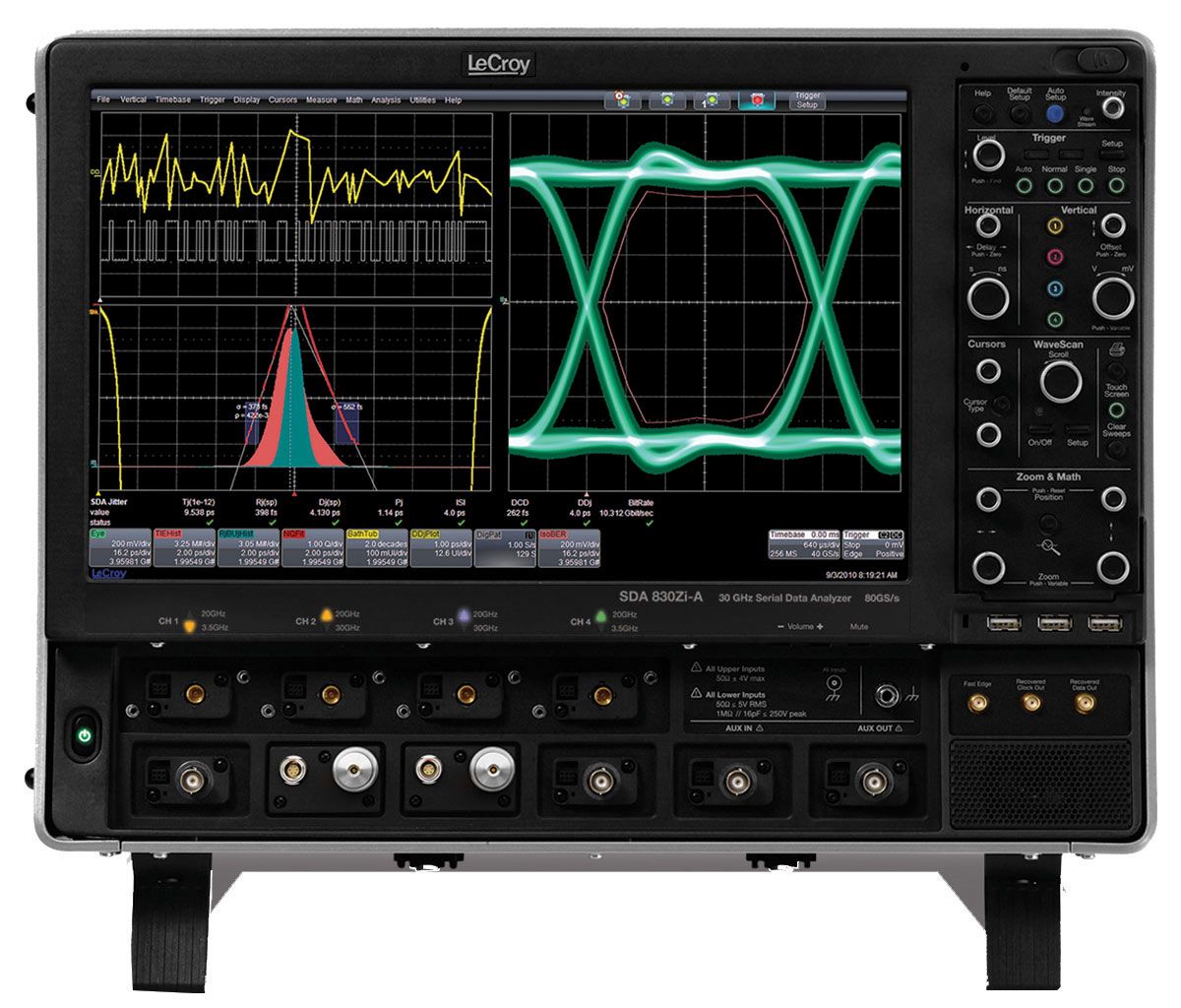Push the Default Setup button
Image resolution: width=1181 pixels, height=1008 pixels.
pos(1020,114)
